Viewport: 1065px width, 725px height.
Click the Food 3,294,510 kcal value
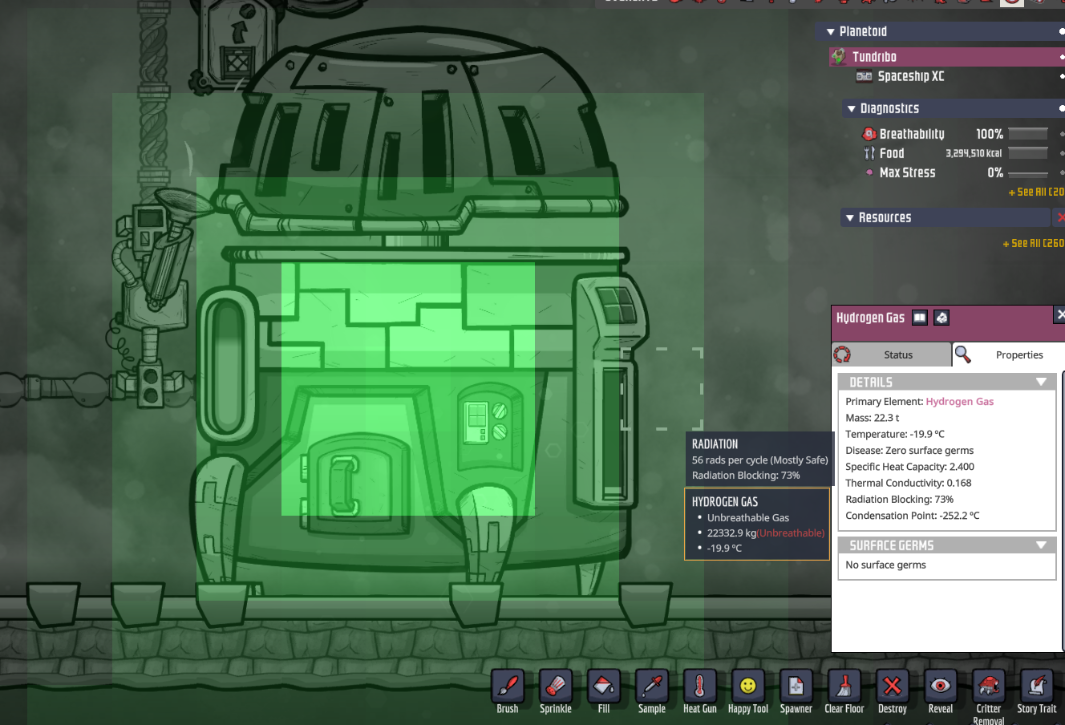point(973,154)
